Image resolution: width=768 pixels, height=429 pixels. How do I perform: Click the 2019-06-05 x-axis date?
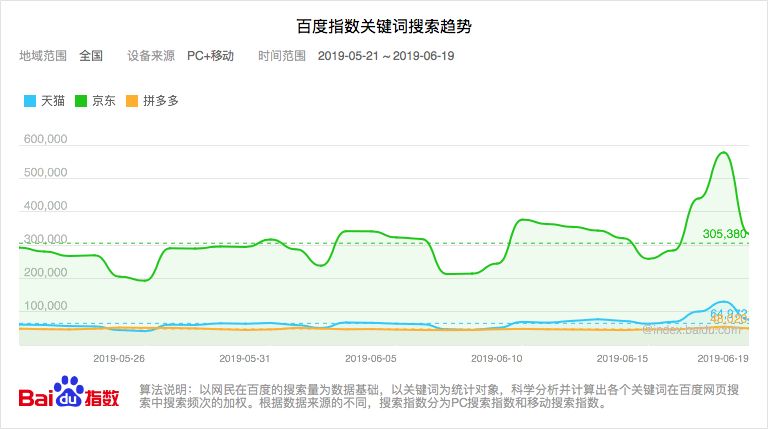[x=371, y=358]
